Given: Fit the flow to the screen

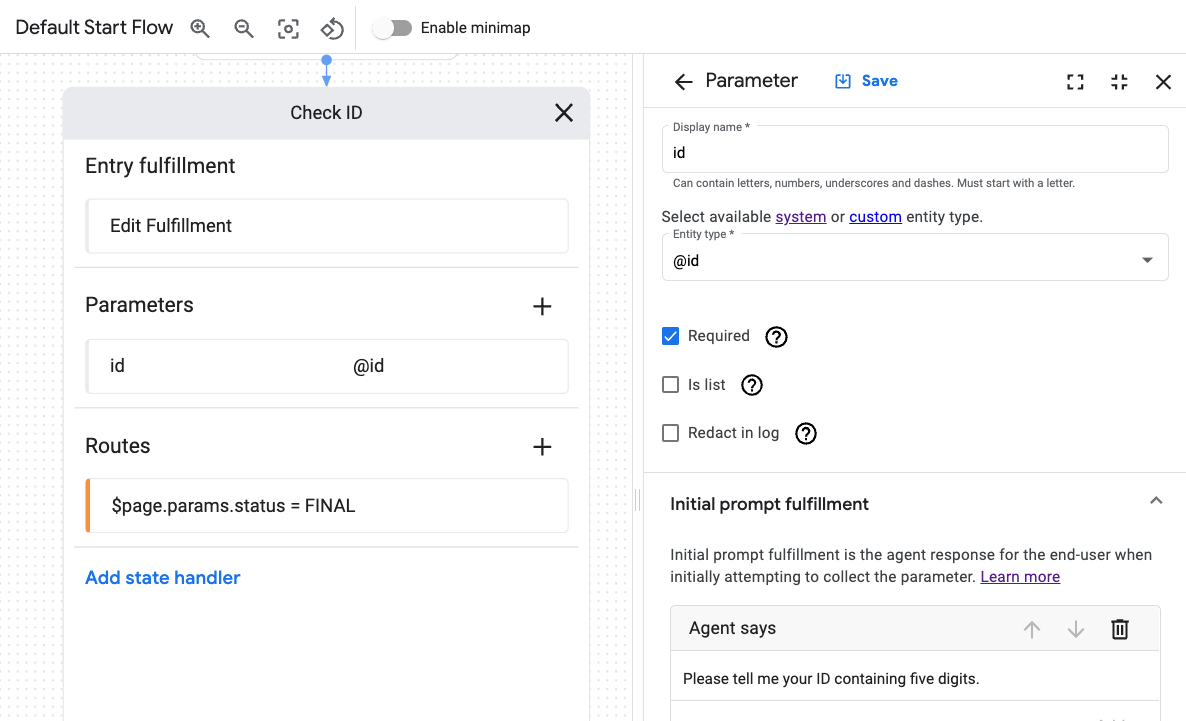Looking at the screenshot, I should click(288, 28).
